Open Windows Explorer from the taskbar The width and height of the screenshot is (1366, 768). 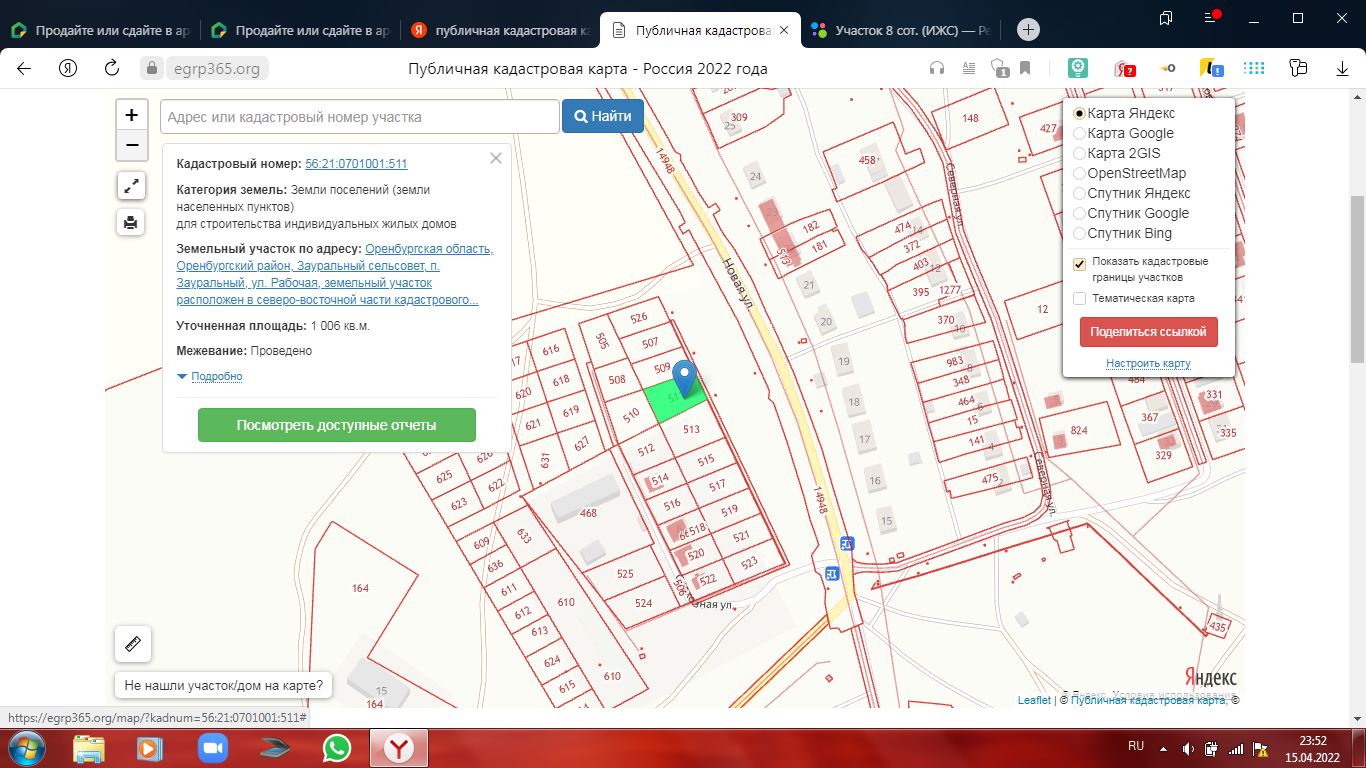88,748
